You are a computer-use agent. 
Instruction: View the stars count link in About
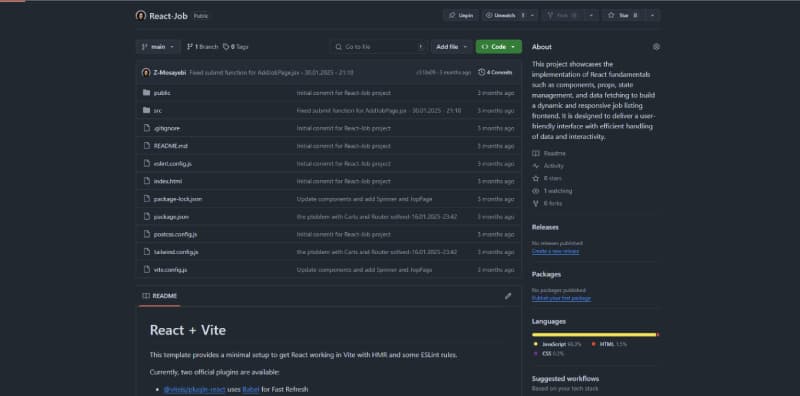[x=547, y=179]
